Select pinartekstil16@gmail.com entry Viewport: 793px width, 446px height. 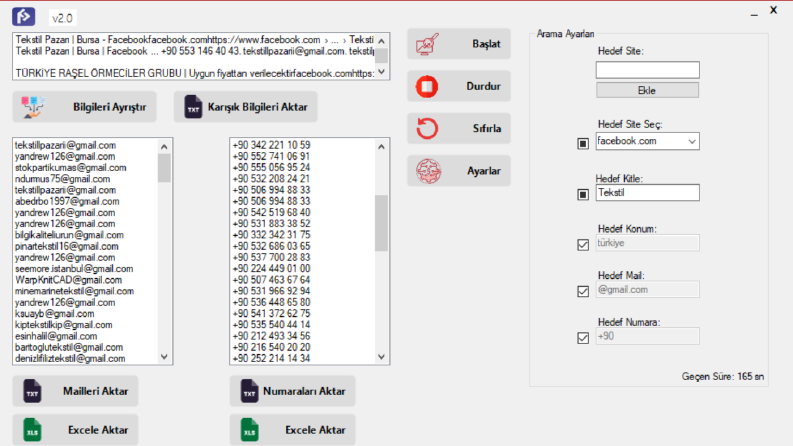tap(67, 246)
